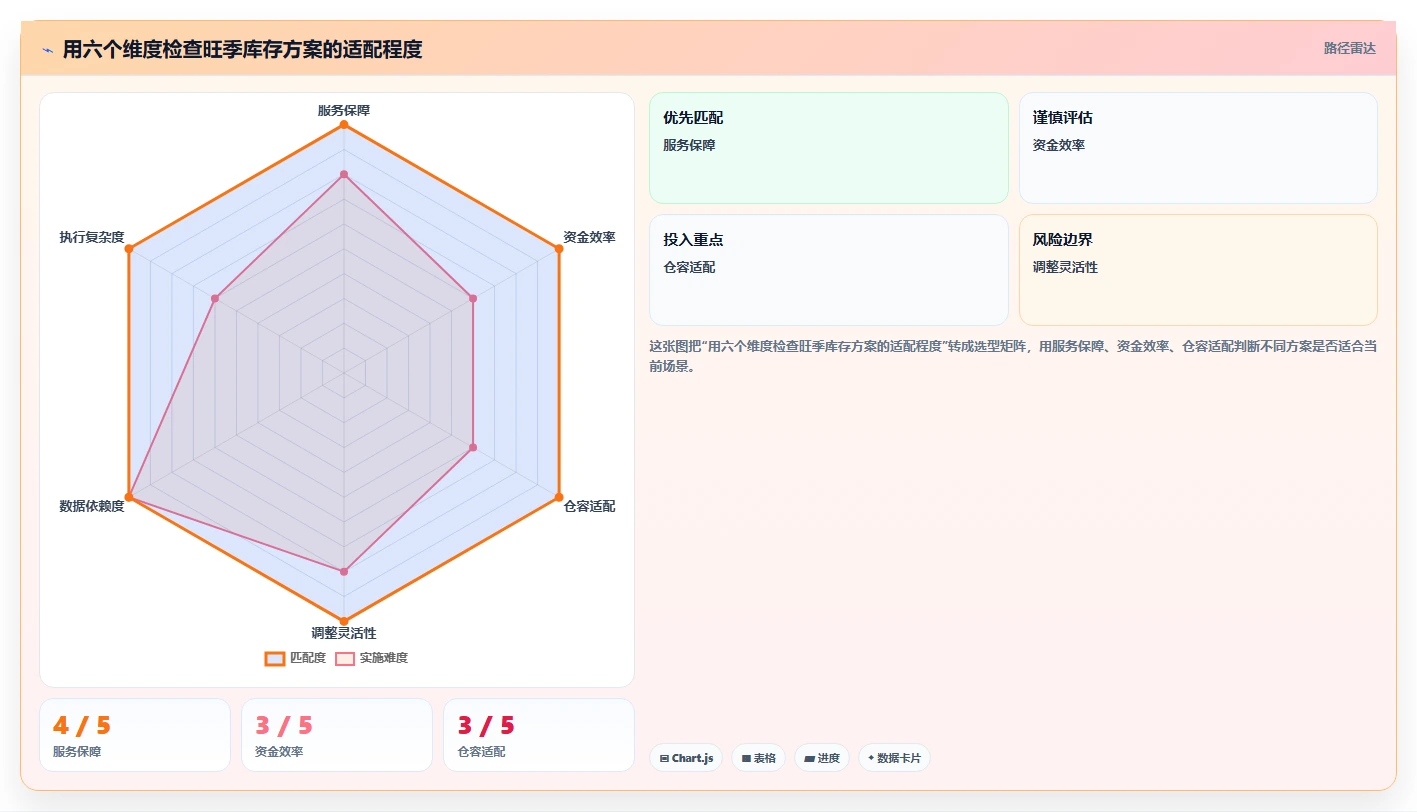Open the 谨慎评估 card
The image size is (1417, 812).
coord(1198,148)
